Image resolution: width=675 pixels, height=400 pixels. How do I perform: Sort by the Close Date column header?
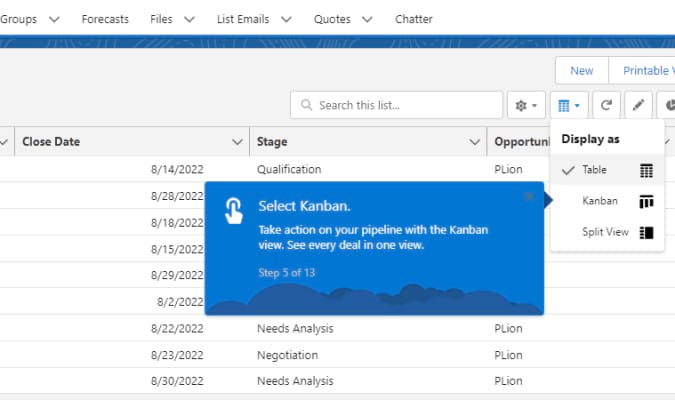pyautogui.click(x=51, y=142)
